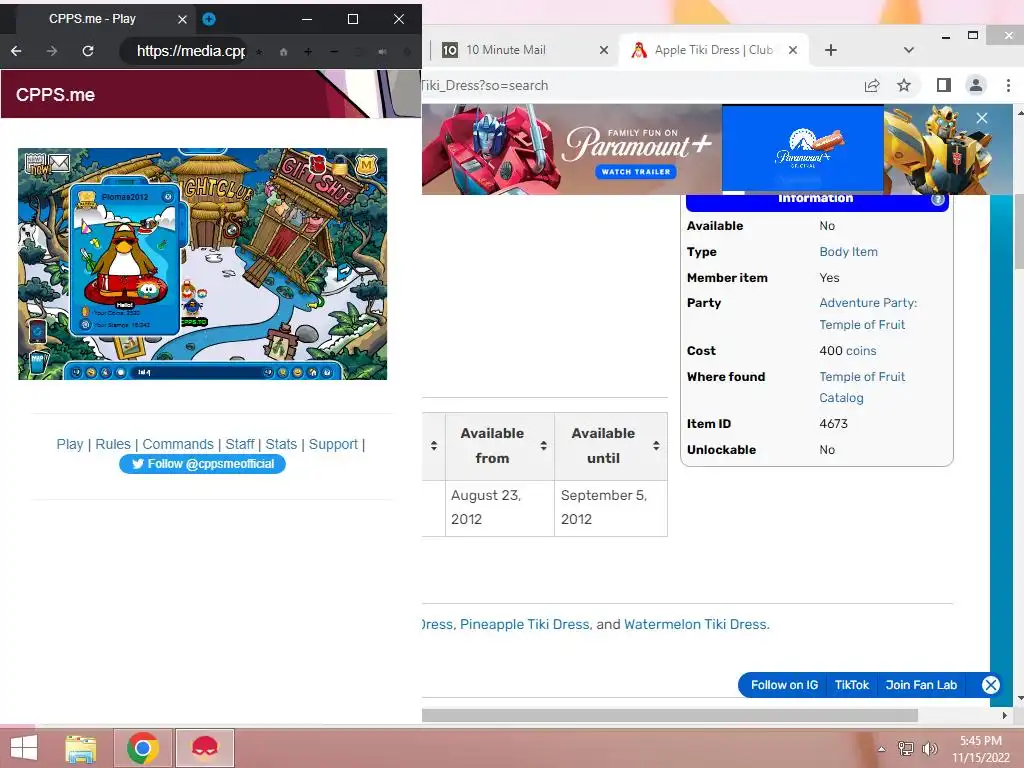This screenshot has height=768, width=1024.
Task: Click the red puffle icon in game
Action: (317, 163)
